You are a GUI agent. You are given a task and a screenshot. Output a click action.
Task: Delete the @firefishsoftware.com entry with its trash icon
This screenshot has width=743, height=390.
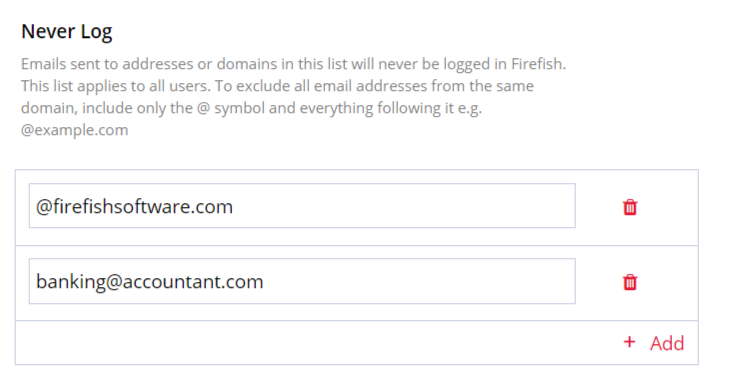(x=630, y=207)
